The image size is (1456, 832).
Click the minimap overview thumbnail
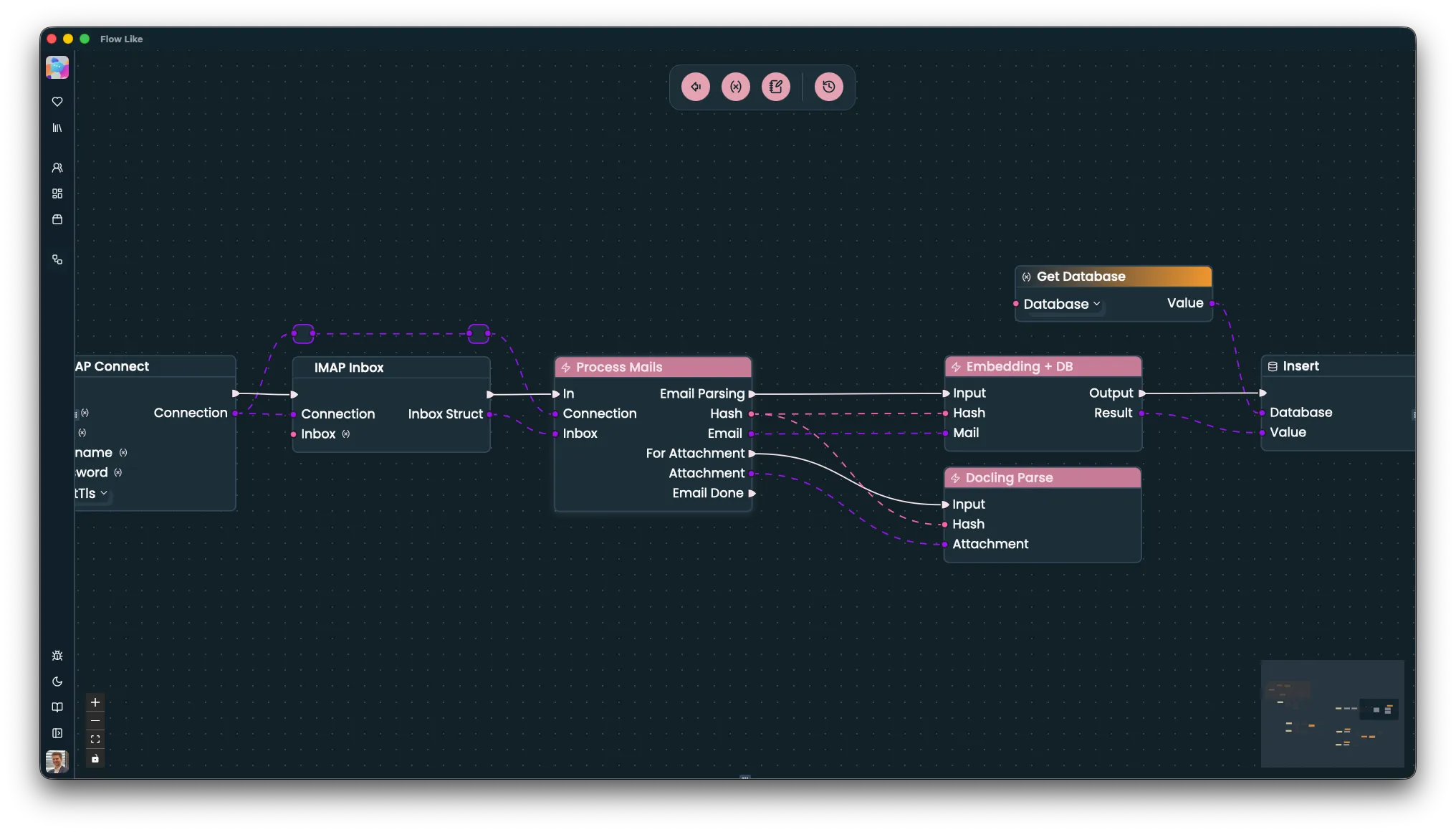(1332, 714)
